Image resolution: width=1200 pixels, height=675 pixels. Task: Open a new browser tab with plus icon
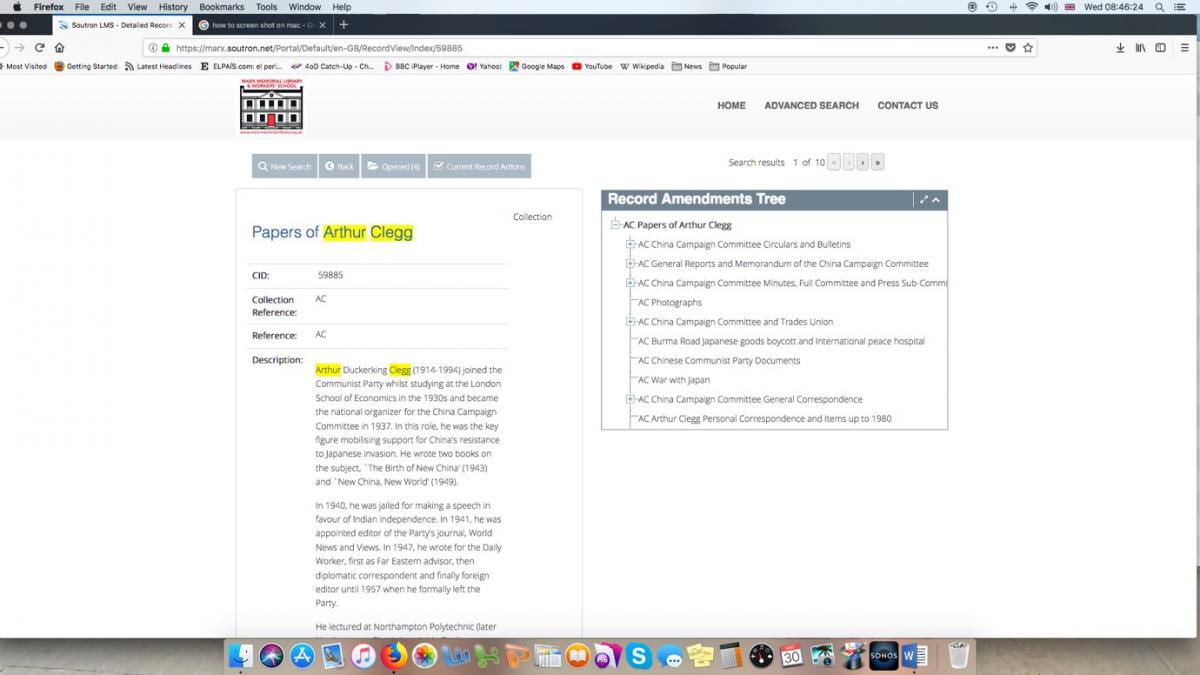344,24
